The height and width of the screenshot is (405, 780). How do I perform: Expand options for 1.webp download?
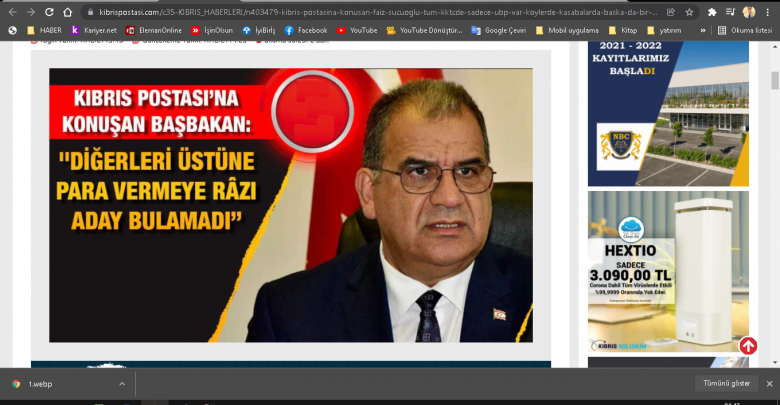click(122, 383)
